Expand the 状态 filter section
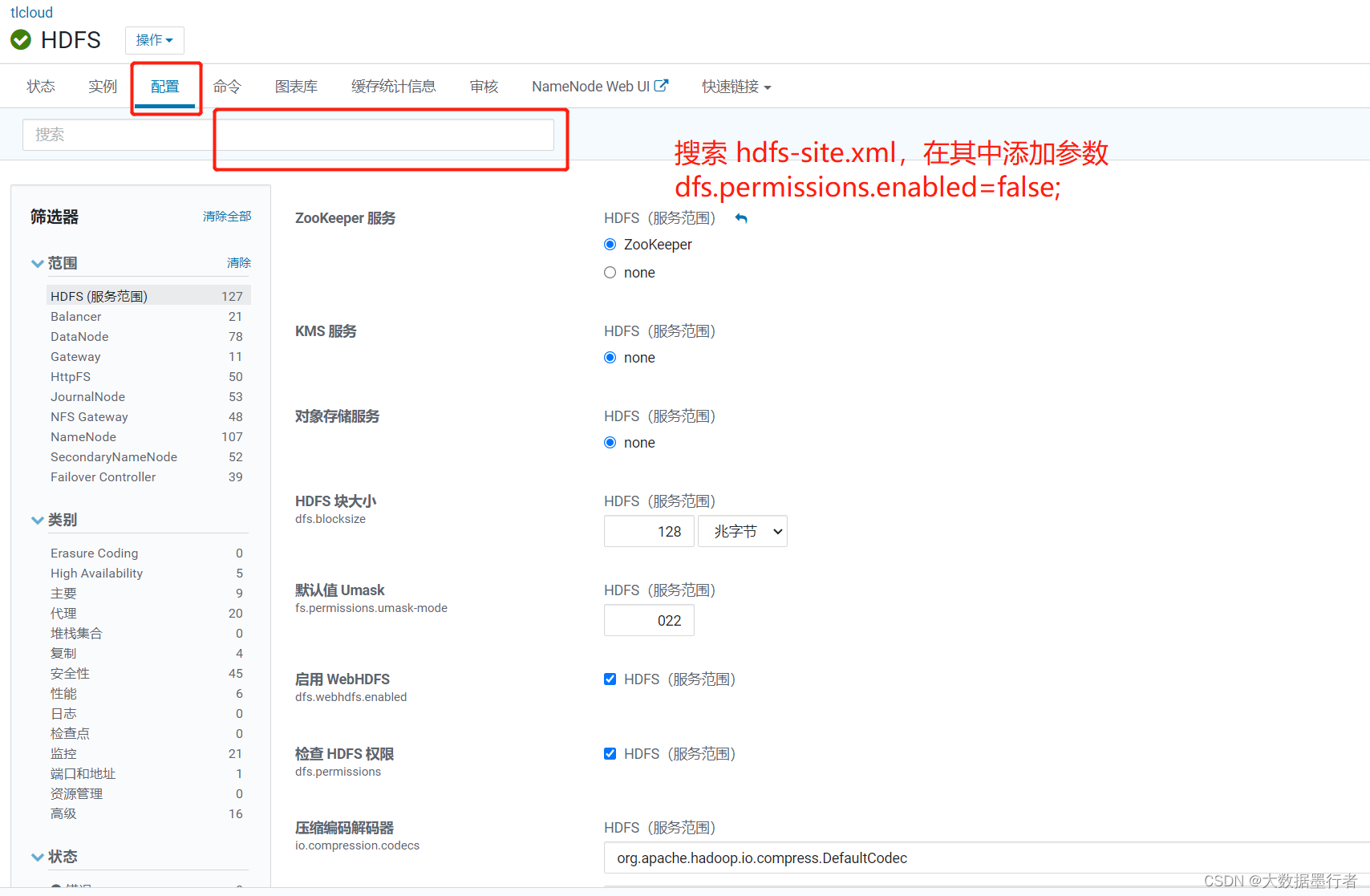Viewport: 1370px width, 896px height. pos(37,856)
